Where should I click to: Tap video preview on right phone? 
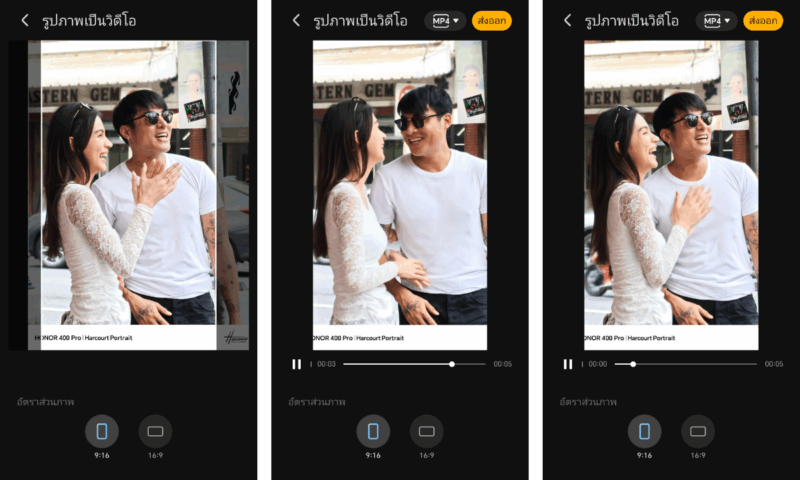(x=671, y=195)
